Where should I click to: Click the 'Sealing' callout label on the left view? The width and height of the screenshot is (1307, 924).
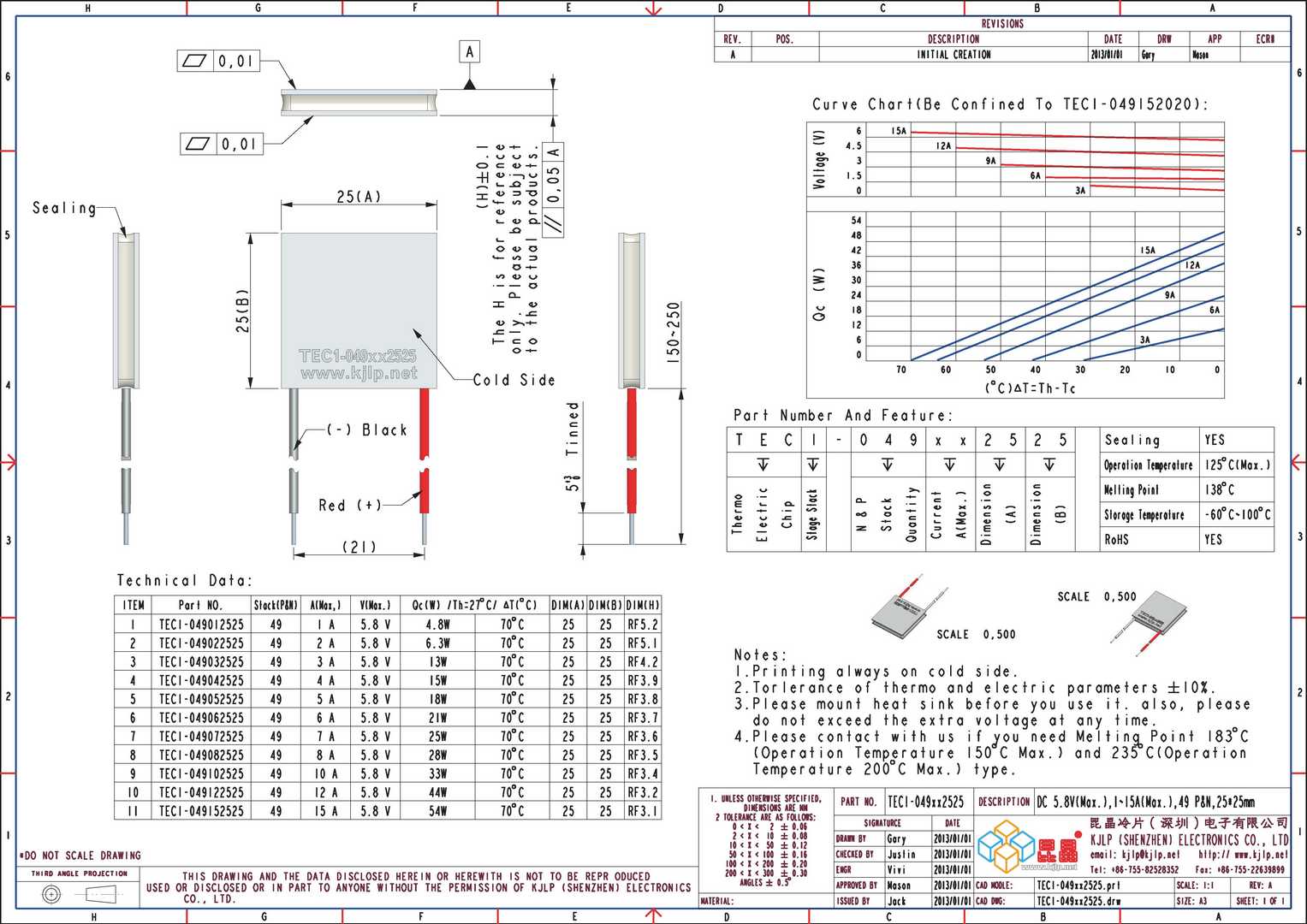pyautogui.click(x=64, y=208)
